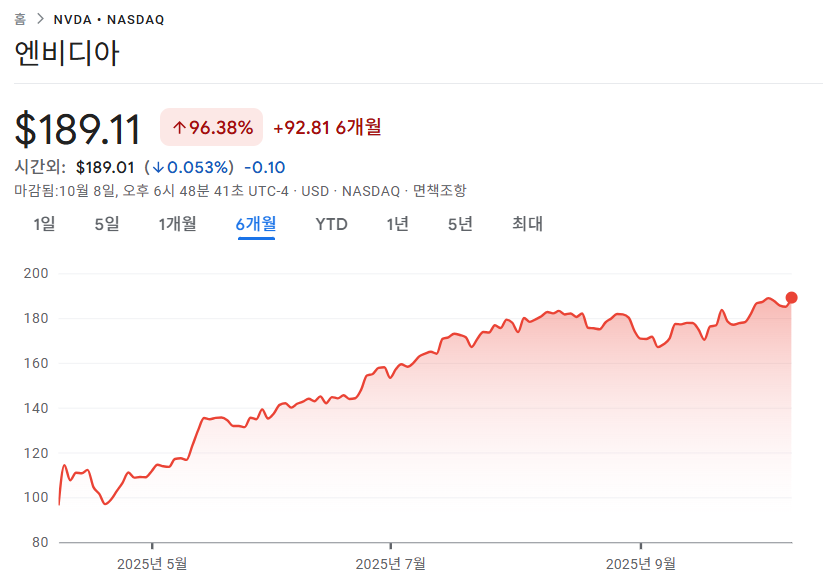Click the up arrow in the 96.38% badge
Screen dimensions: 823x586
179,127
